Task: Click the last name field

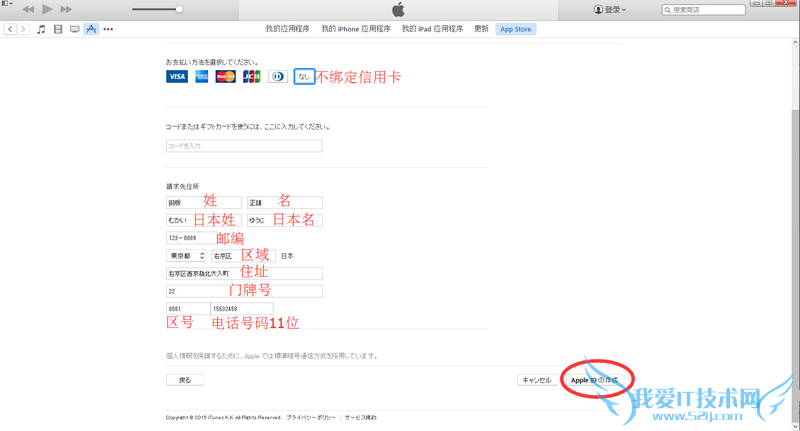Action: click(x=204, y=202)
